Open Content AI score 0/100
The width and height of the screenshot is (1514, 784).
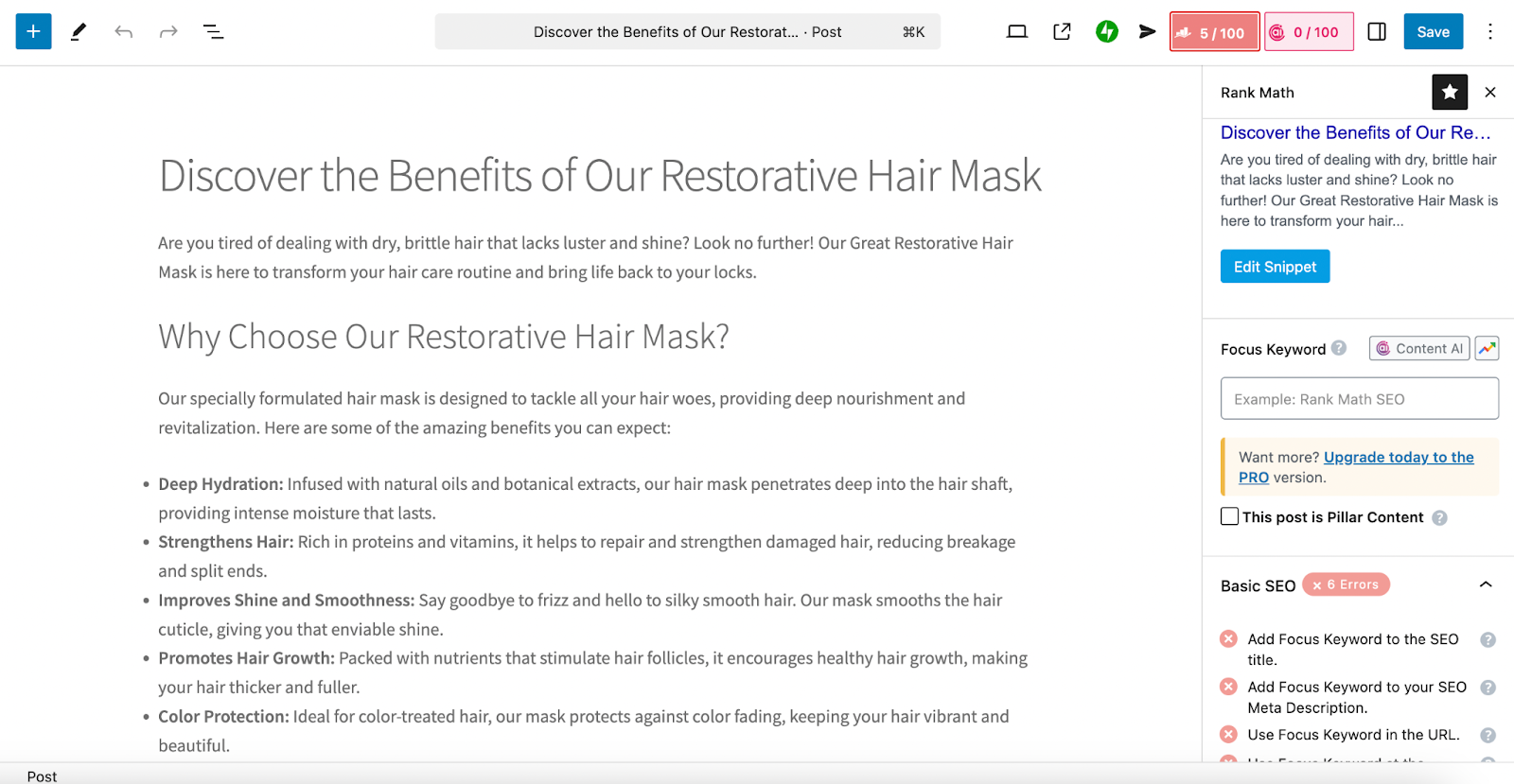[1309, 31]
